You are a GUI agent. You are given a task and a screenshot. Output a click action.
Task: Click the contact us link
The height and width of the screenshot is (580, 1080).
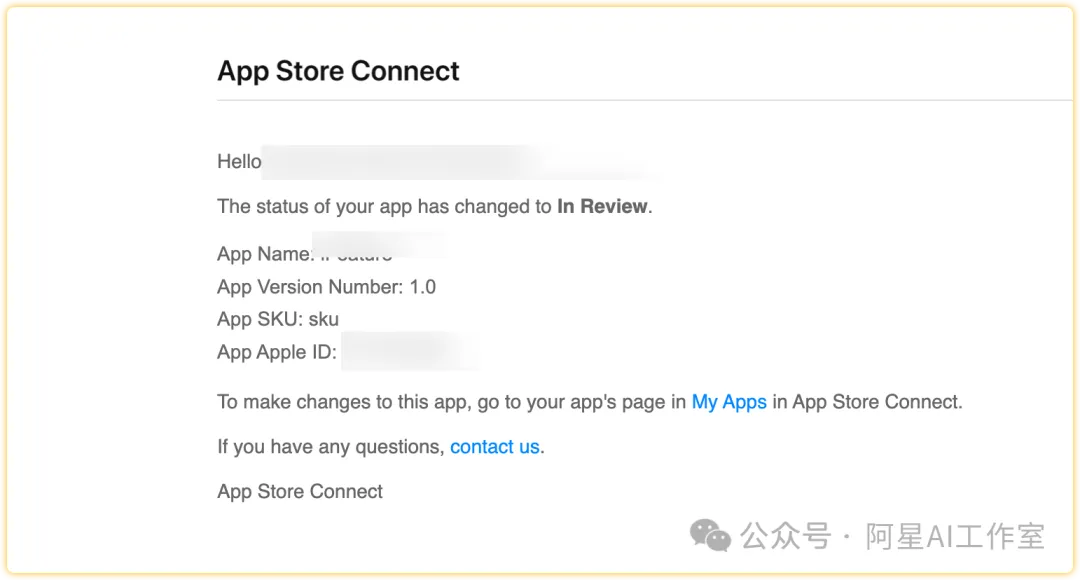click(494, 447)
